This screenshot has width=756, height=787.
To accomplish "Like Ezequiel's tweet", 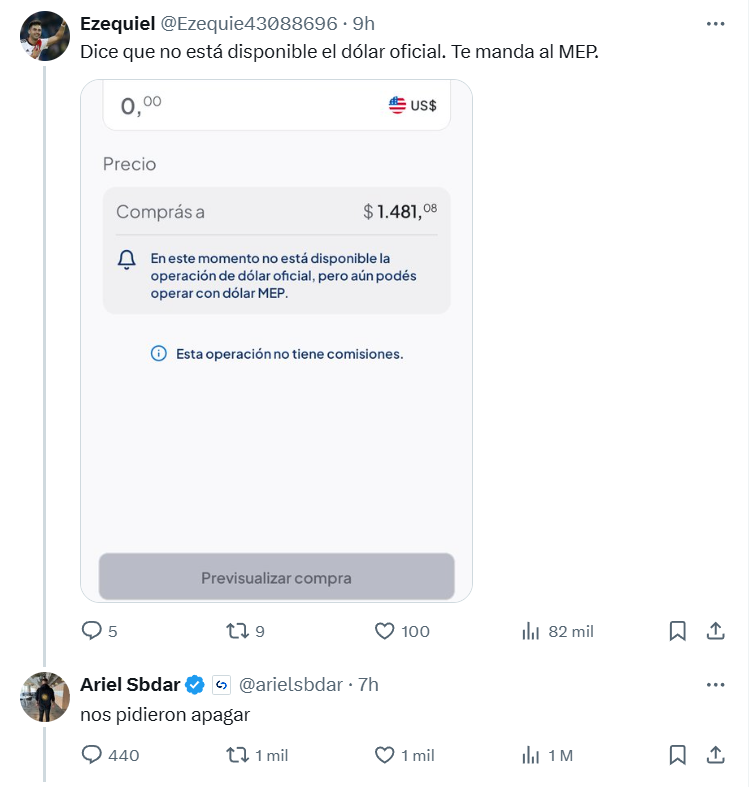I will (x=385, y=631).
